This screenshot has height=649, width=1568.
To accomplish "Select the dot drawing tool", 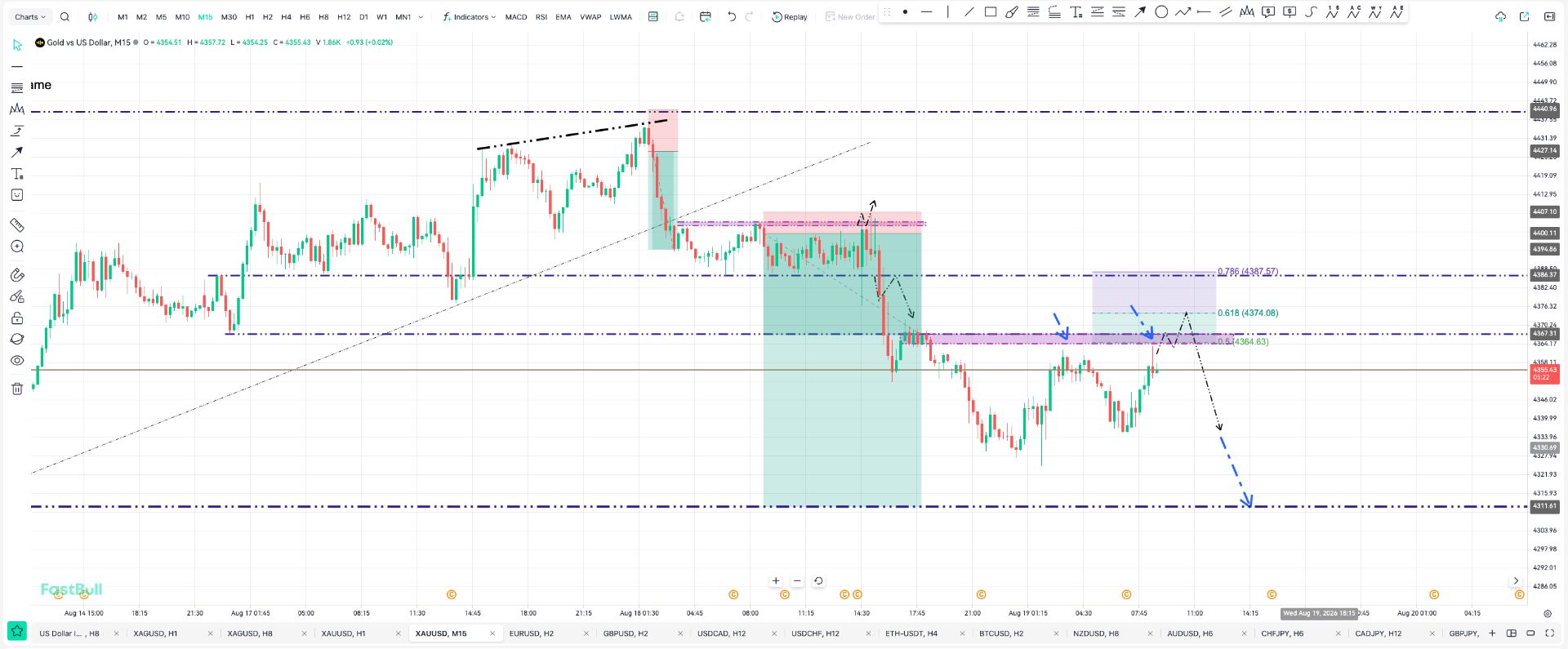I will [905, 12].
